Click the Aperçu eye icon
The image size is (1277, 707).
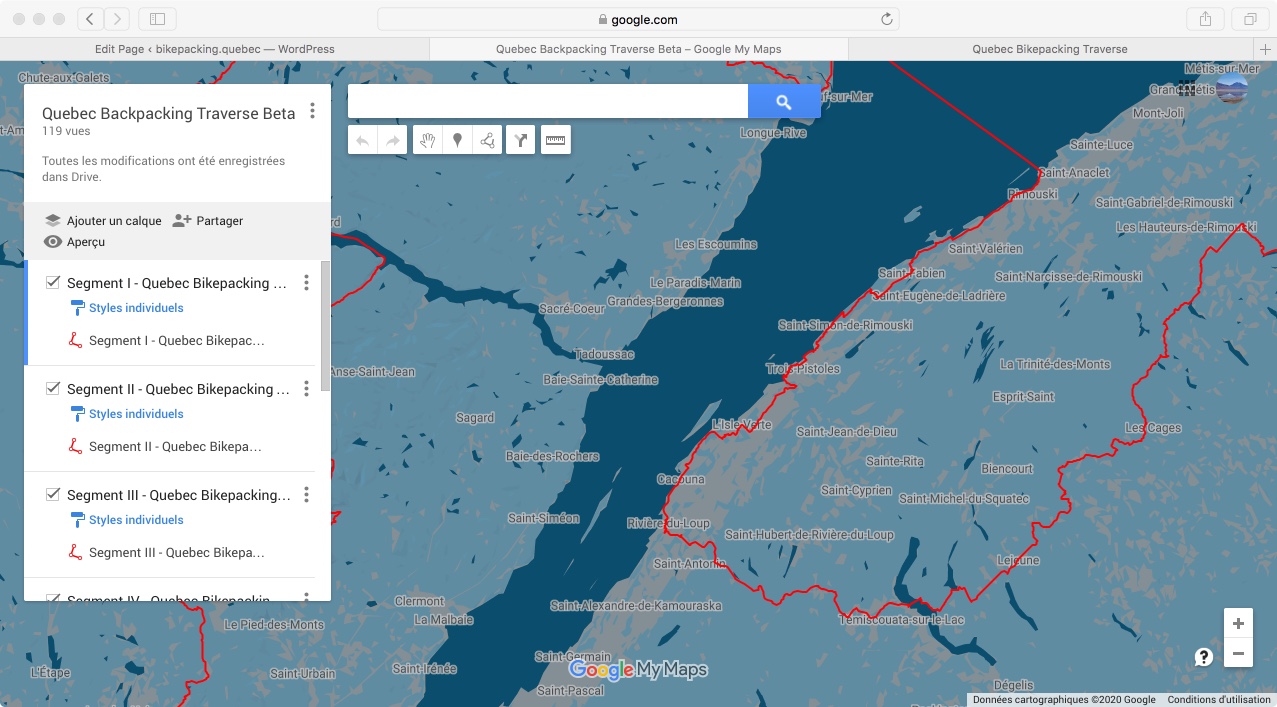pyautogui.click(x=53, y=241)
